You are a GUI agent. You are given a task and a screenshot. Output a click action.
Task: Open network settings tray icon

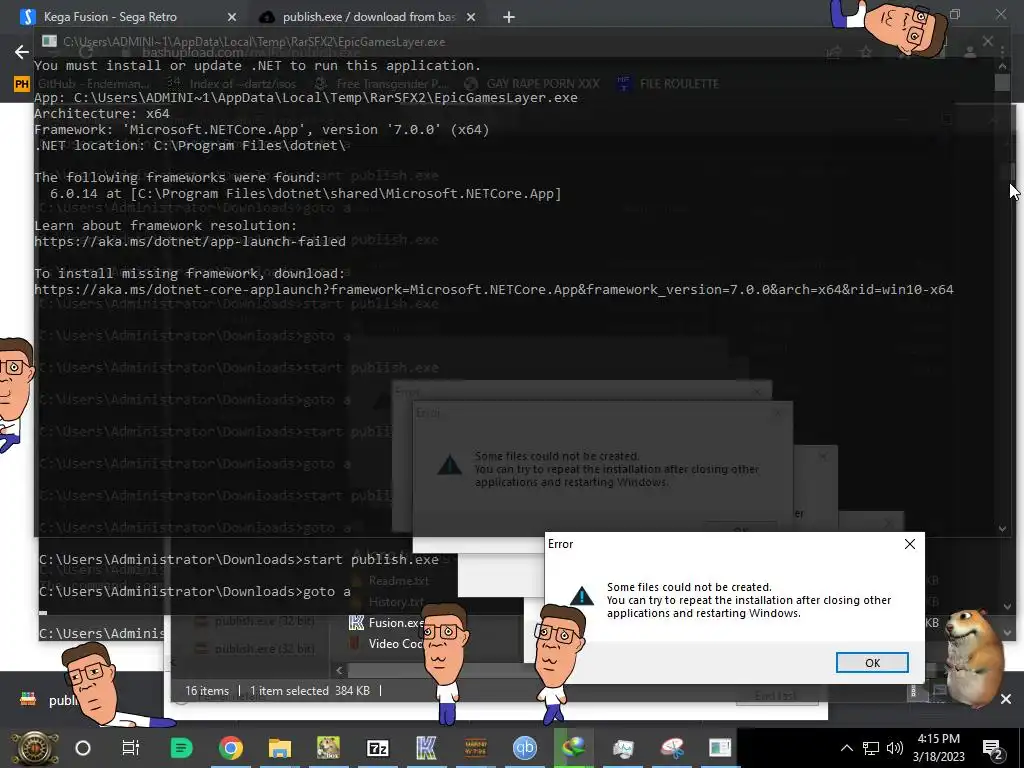click(x=871, y=748)
